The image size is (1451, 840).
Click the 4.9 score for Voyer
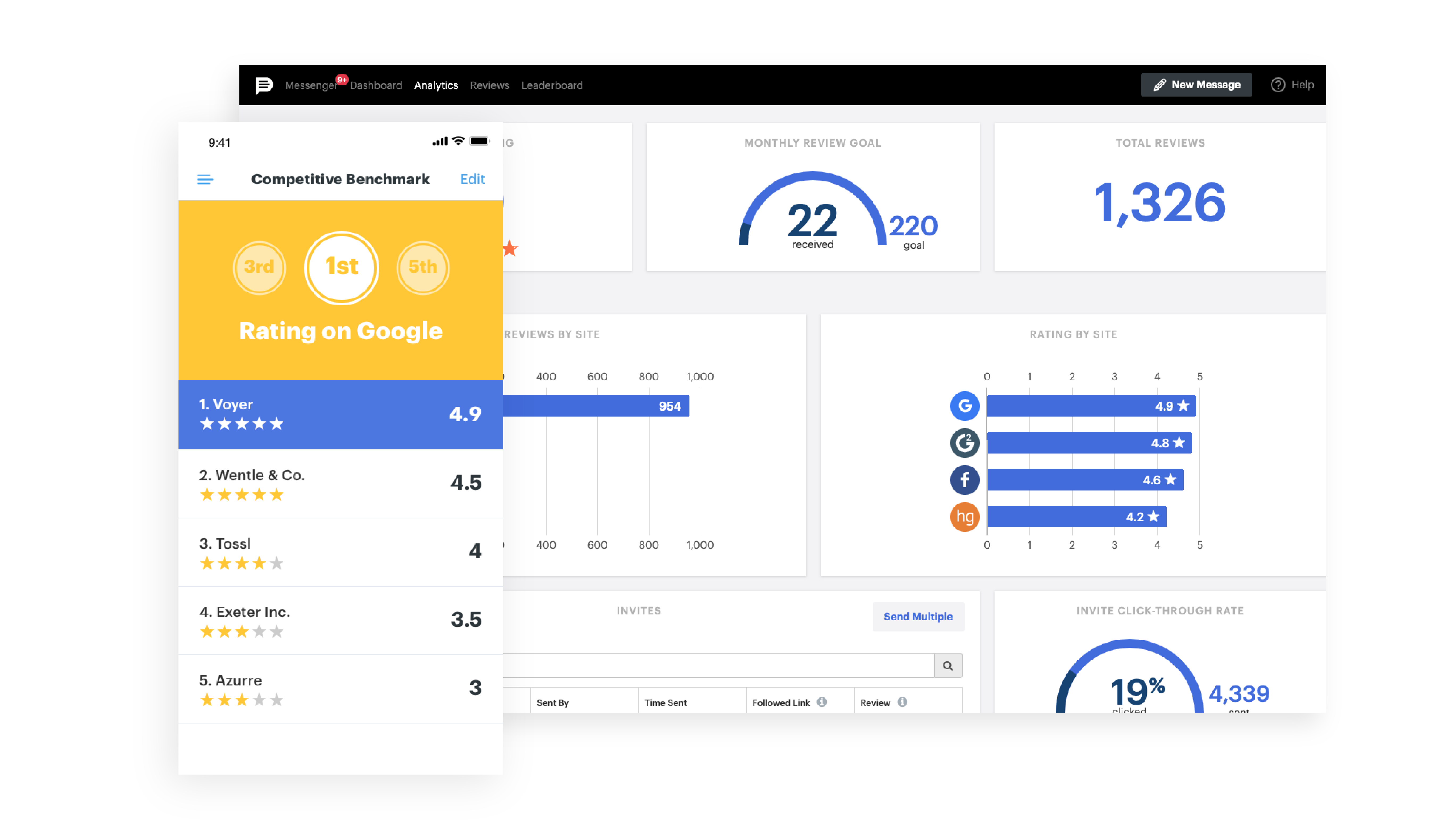point(465,414)
